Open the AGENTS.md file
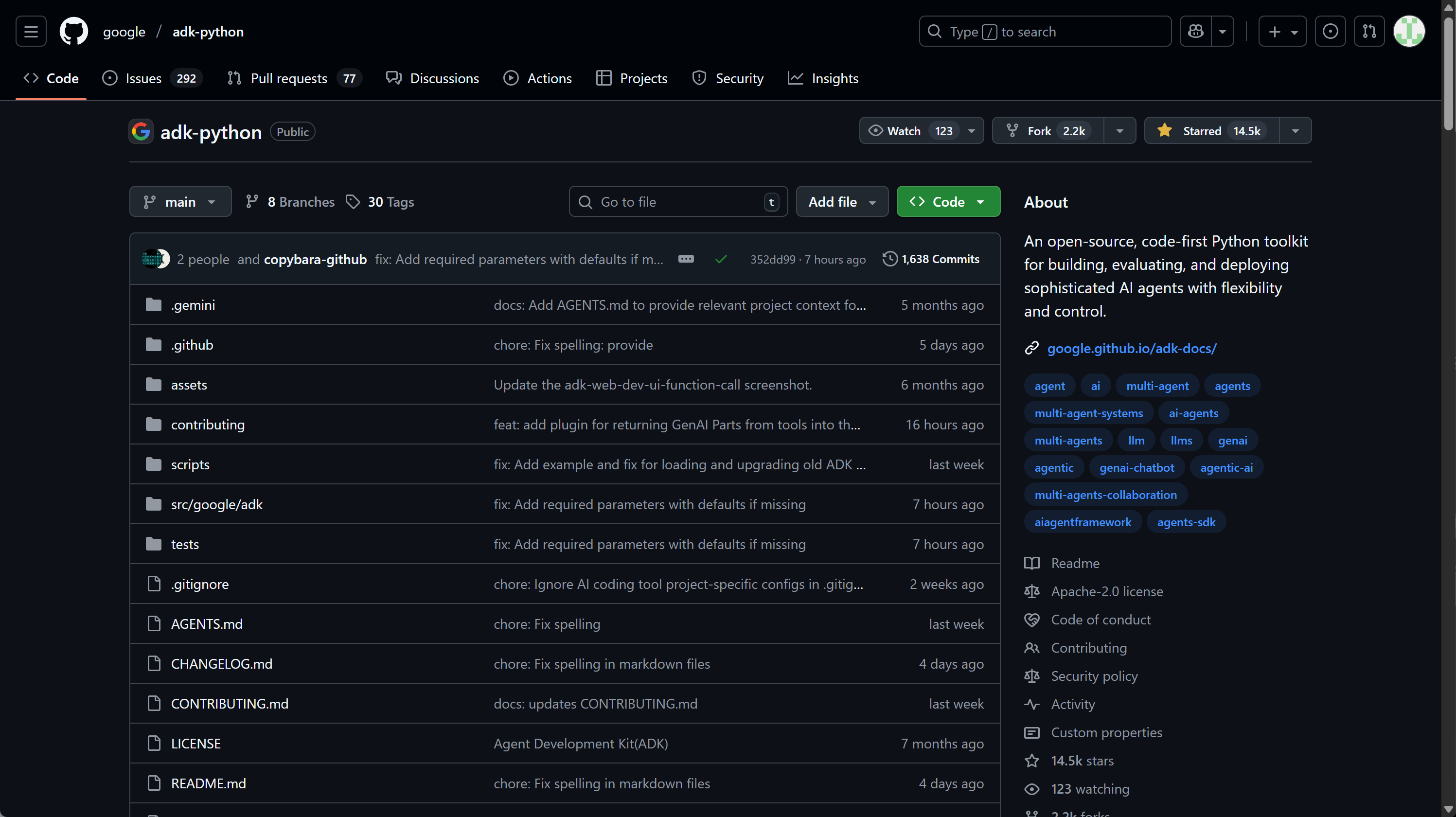The image size is (1456, 817). (x=207, y=623)
